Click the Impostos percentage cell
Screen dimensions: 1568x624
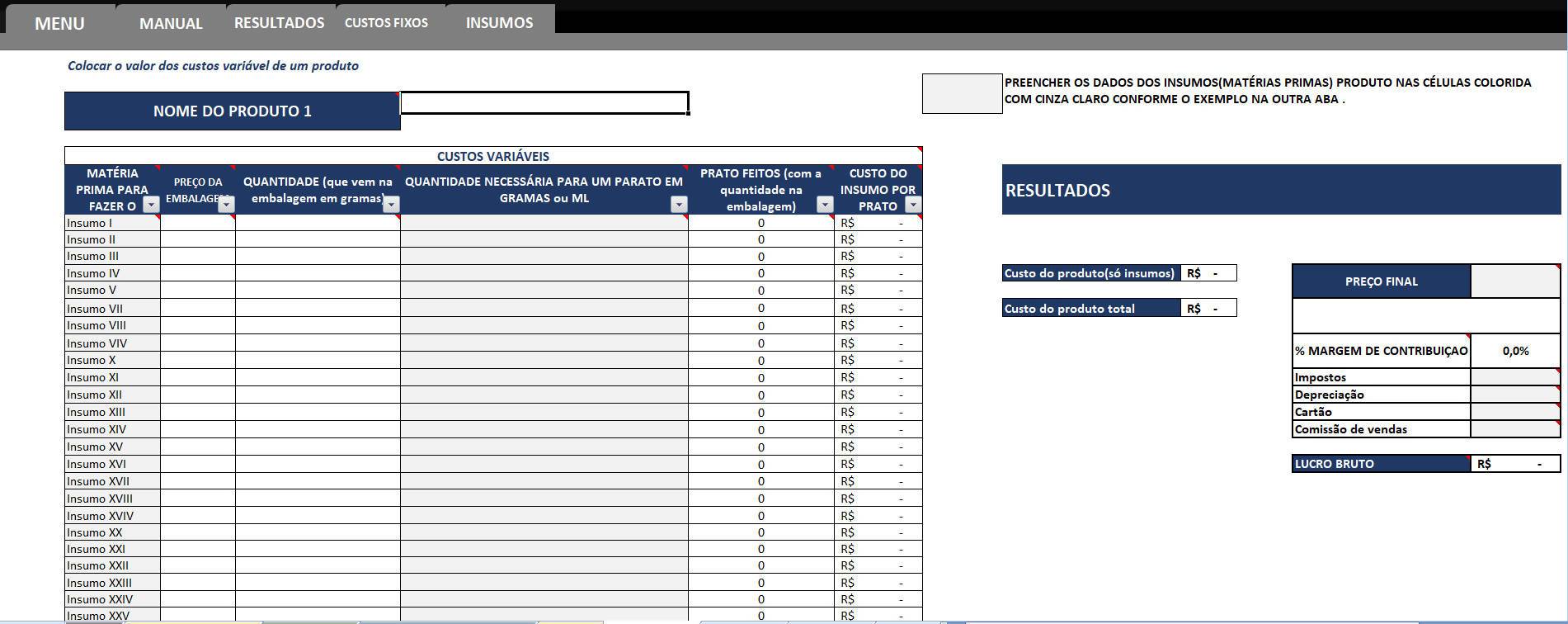click(1514, 377)
